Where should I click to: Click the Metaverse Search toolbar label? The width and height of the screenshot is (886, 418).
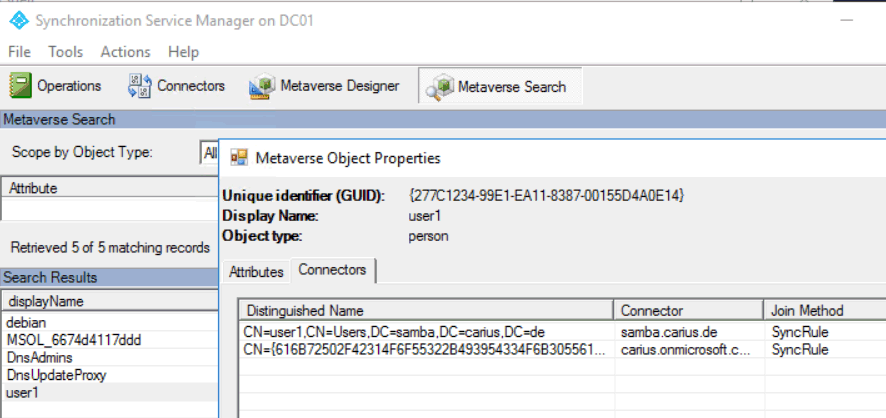pyautogui.click(x=512, y=87)
